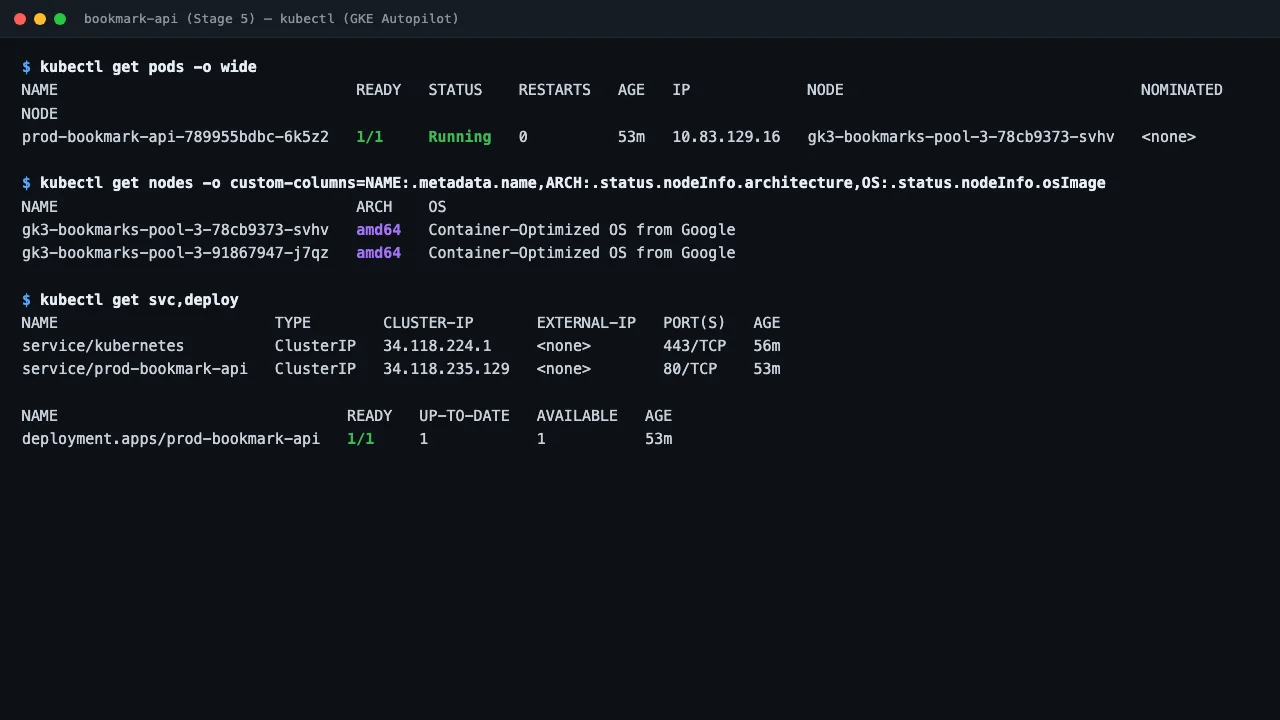Viewport: 1280px width, 720px height.
Task: Click the 80/TCP port value
Action: point(690,369)
